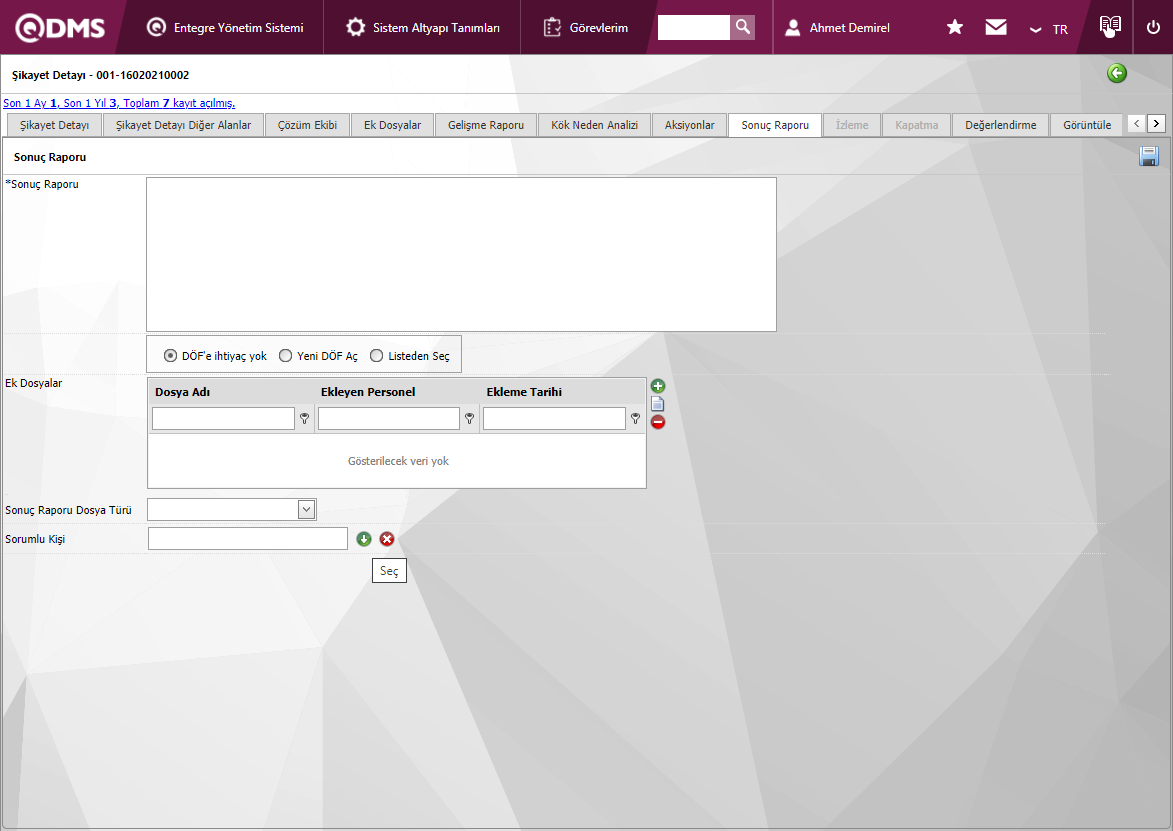This screenshot has width=1173, height=831.
Task: Choose Sorumlu Kişi with green select icon
Action: click(x=364, y=539)
